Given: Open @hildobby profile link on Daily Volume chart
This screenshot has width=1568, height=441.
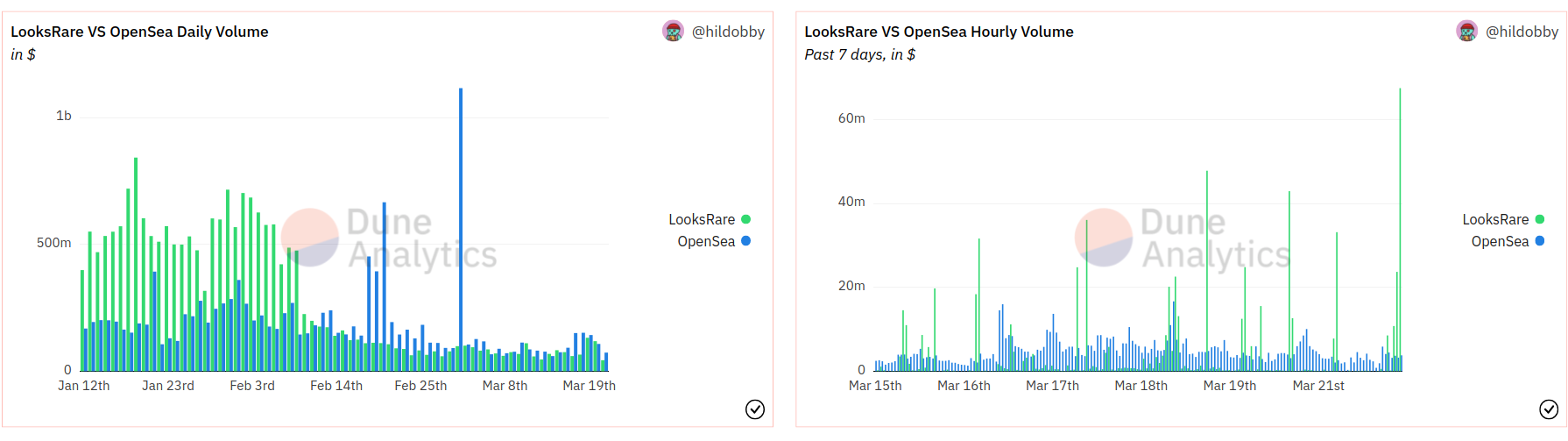Looking at the screenshot, I should click(x=728, y=32).
